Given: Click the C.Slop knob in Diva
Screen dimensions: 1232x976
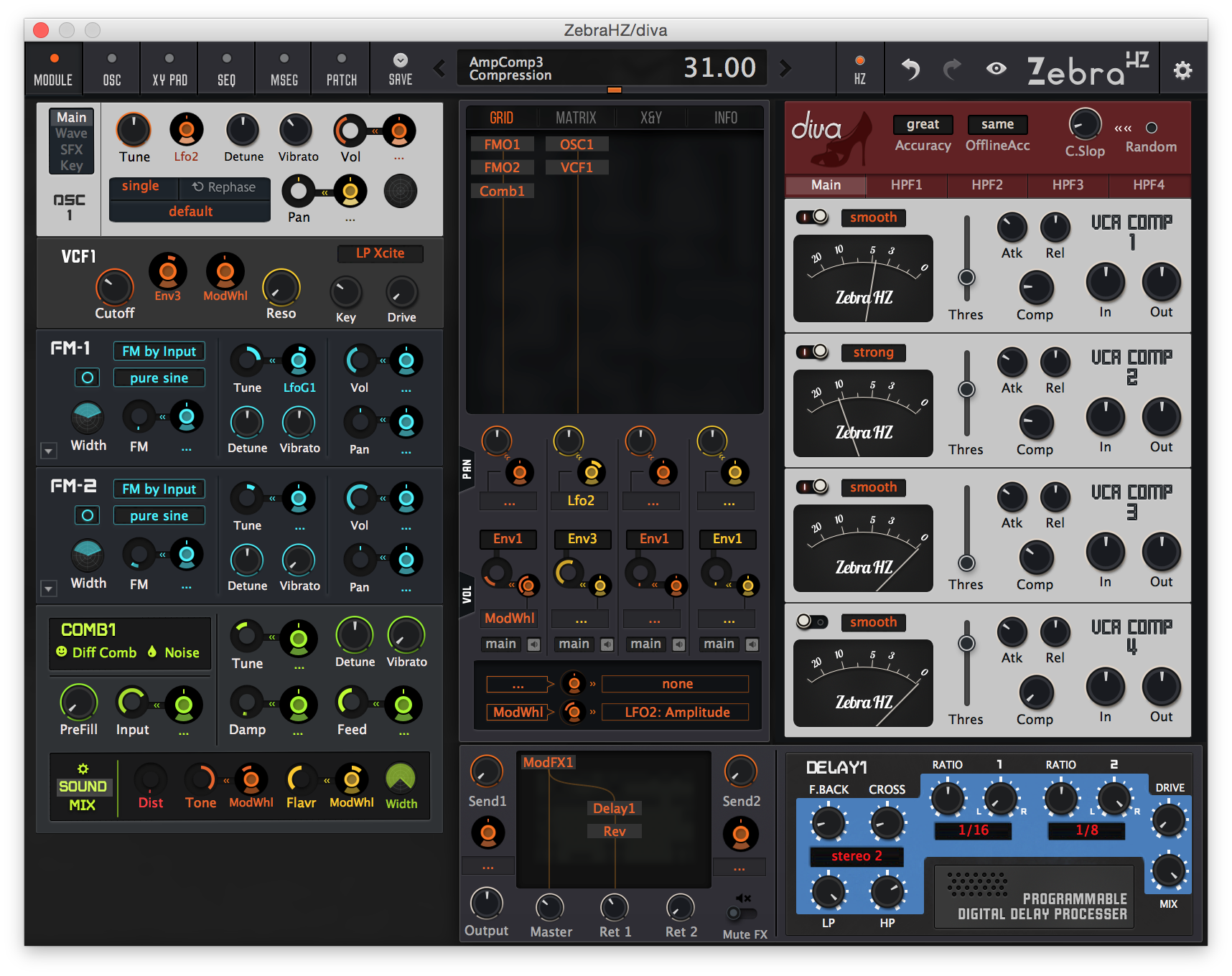Looking at the screenshot, I should (x=1085, y=124).
